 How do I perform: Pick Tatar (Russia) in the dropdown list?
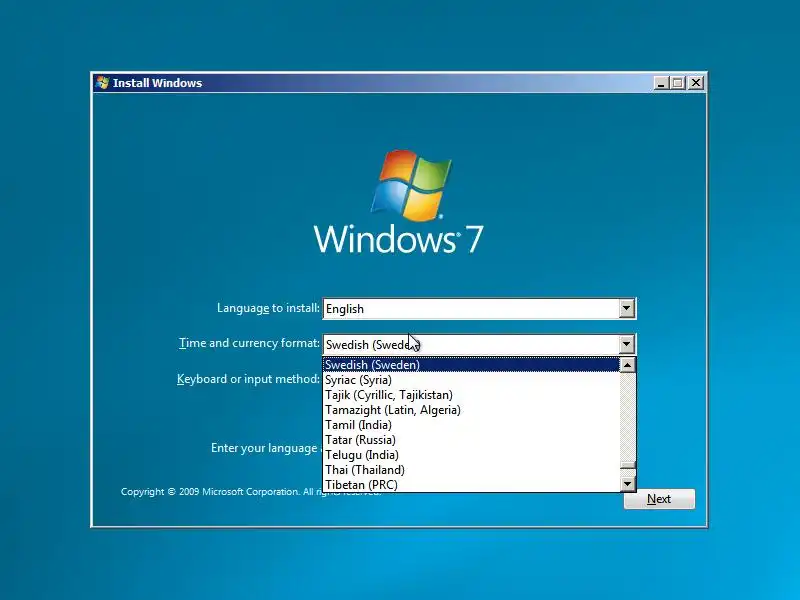point(471,440)
